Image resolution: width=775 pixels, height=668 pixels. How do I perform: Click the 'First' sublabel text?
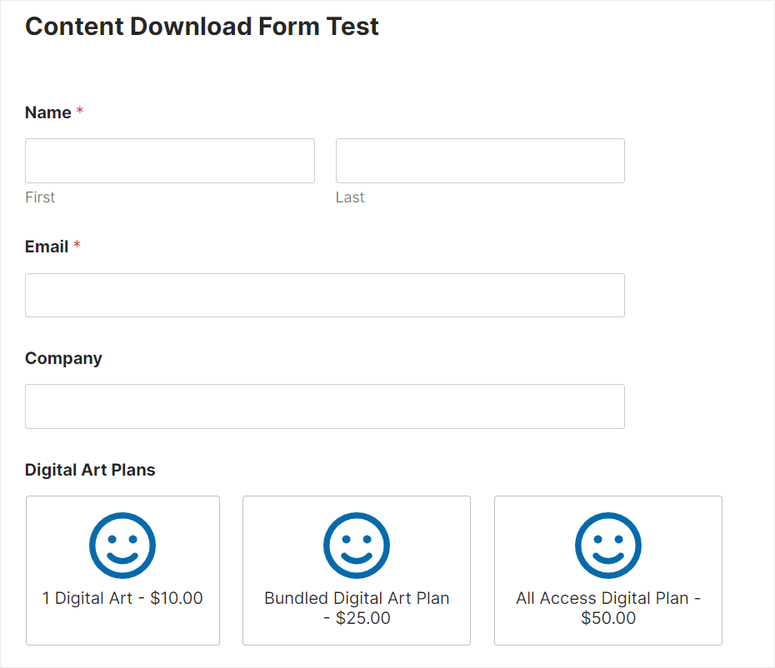click(40, 197)
